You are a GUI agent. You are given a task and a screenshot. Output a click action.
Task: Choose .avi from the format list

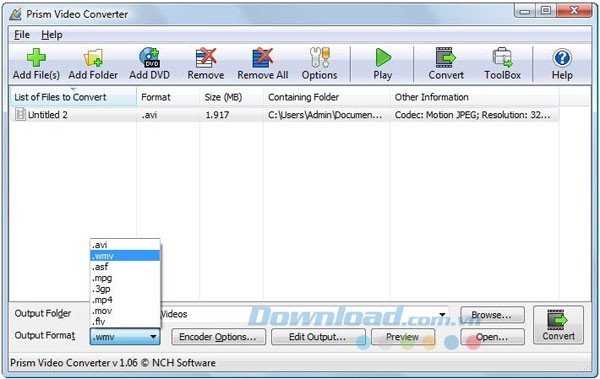coord(125,245)
